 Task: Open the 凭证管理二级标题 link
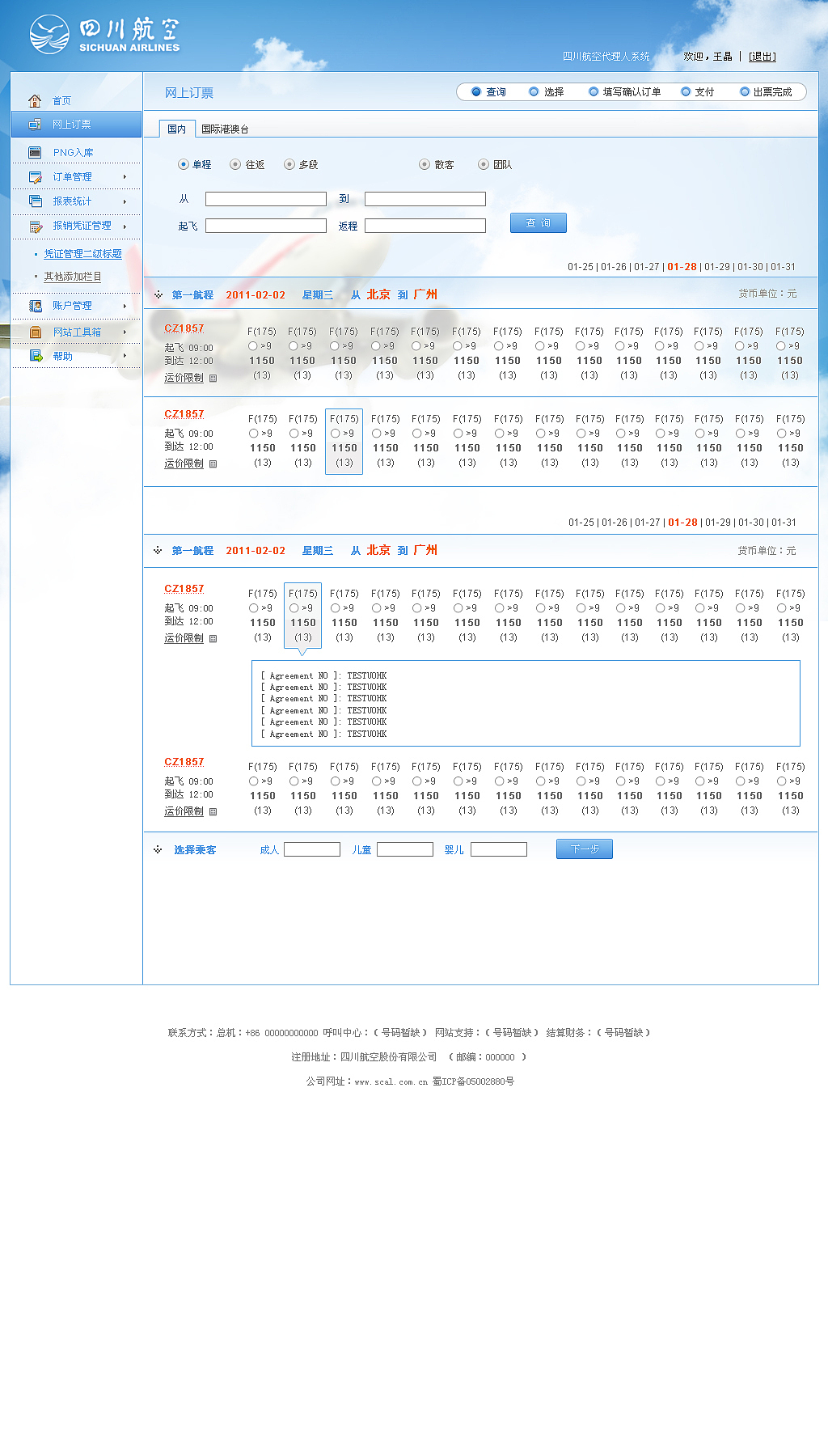83,254
